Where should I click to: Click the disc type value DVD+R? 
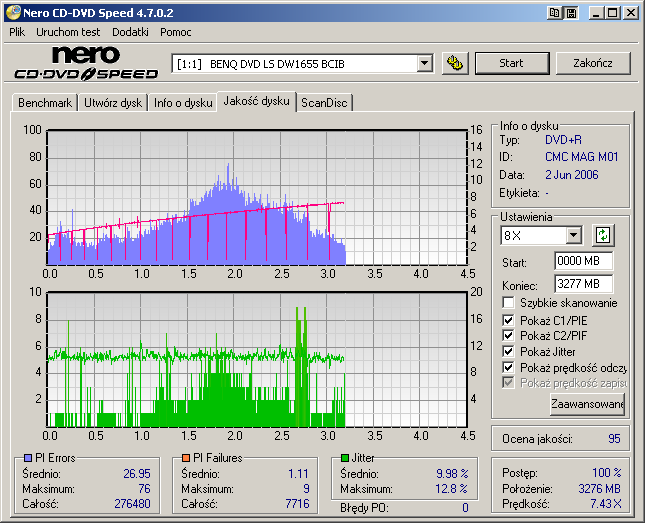coord(563,140)
